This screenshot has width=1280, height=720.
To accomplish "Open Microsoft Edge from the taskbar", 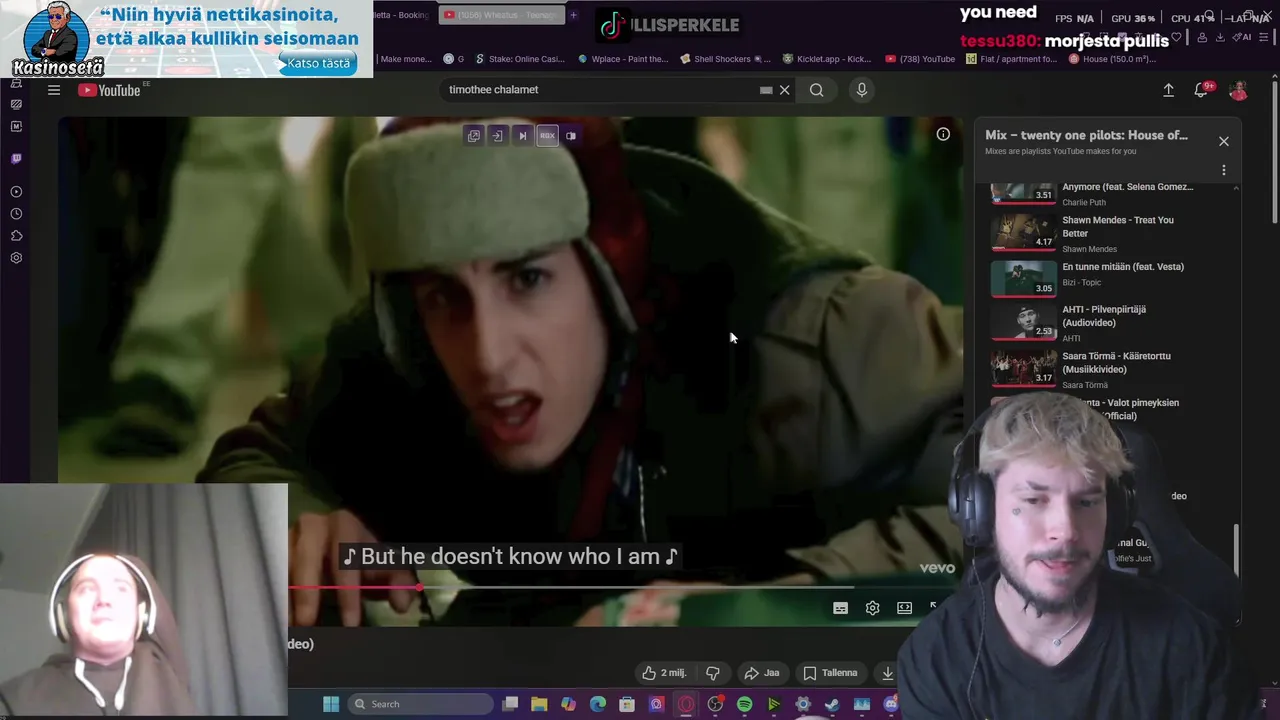I will click(x=598, y=704).
